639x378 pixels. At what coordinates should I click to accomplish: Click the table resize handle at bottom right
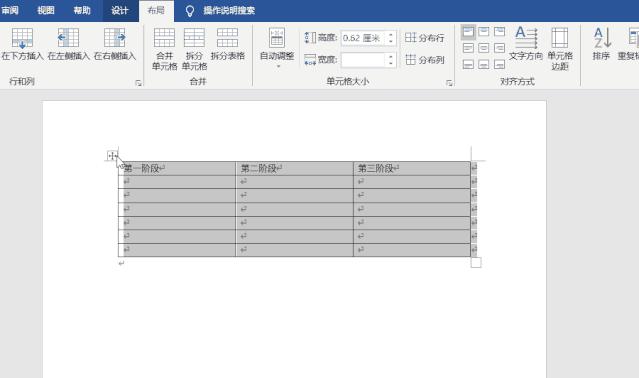point(476,262)
